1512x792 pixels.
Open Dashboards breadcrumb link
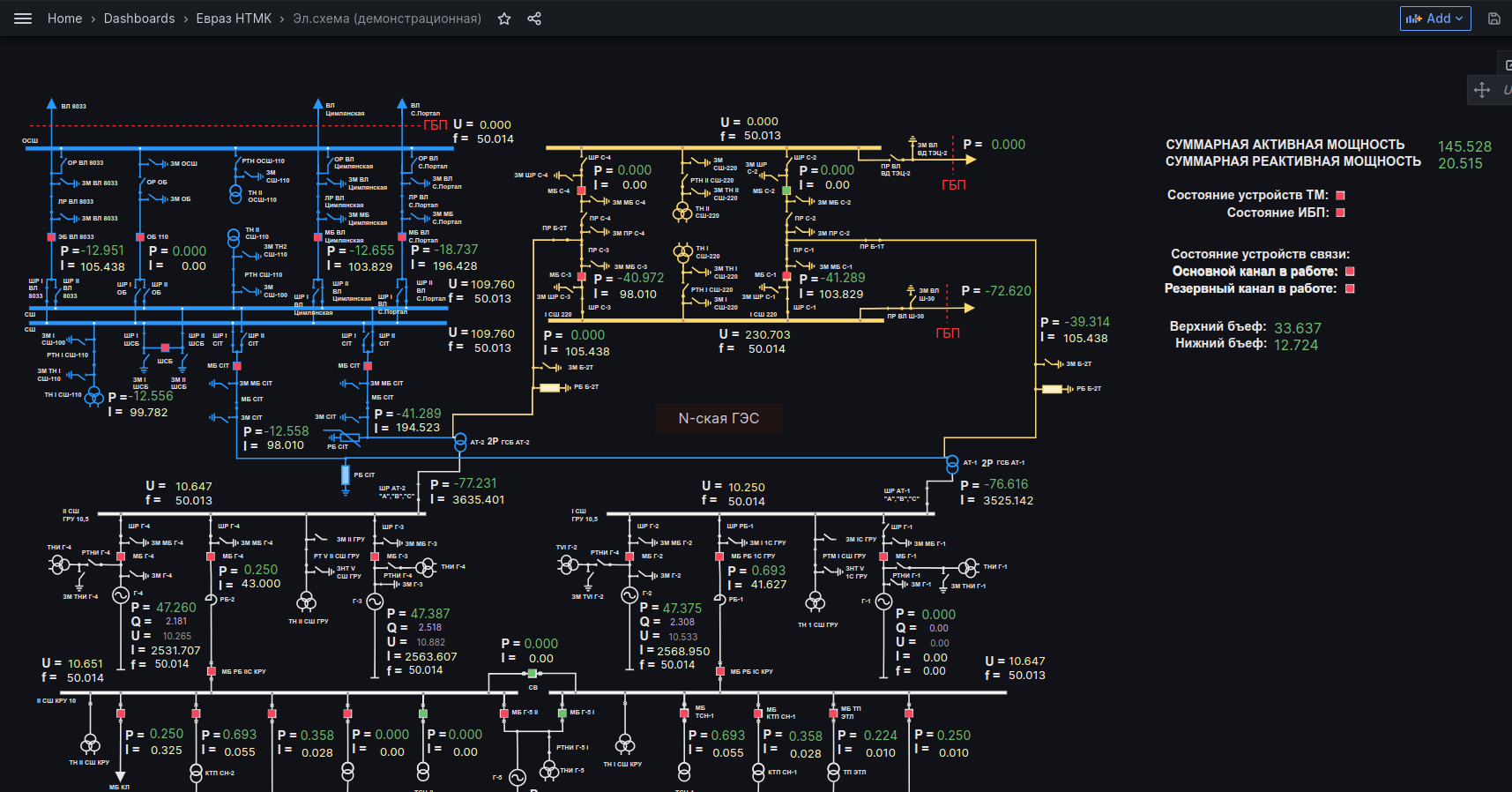pyautogui.click(x=139, y=19)
